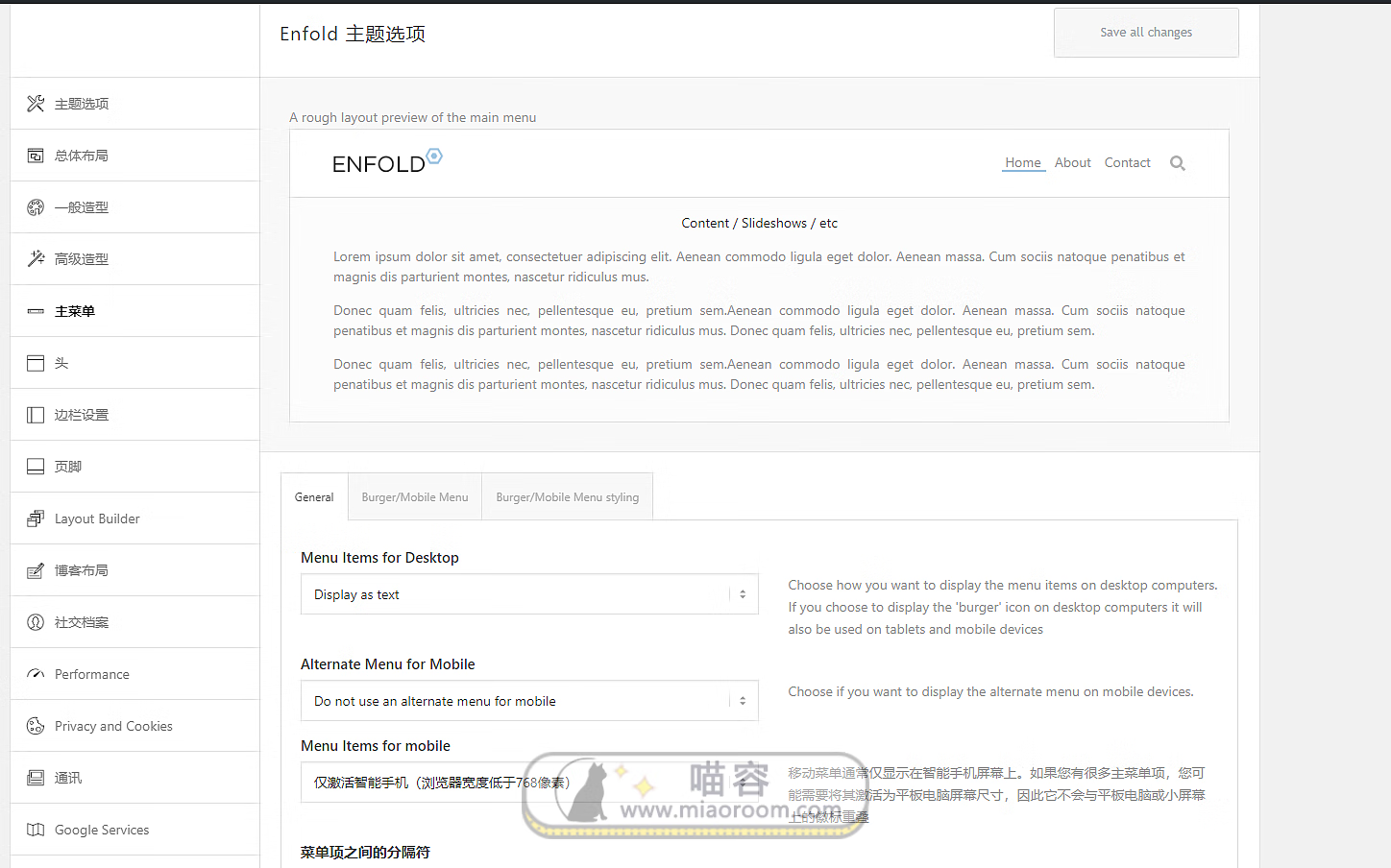Click the 通讯 newsletter icon

36,778
